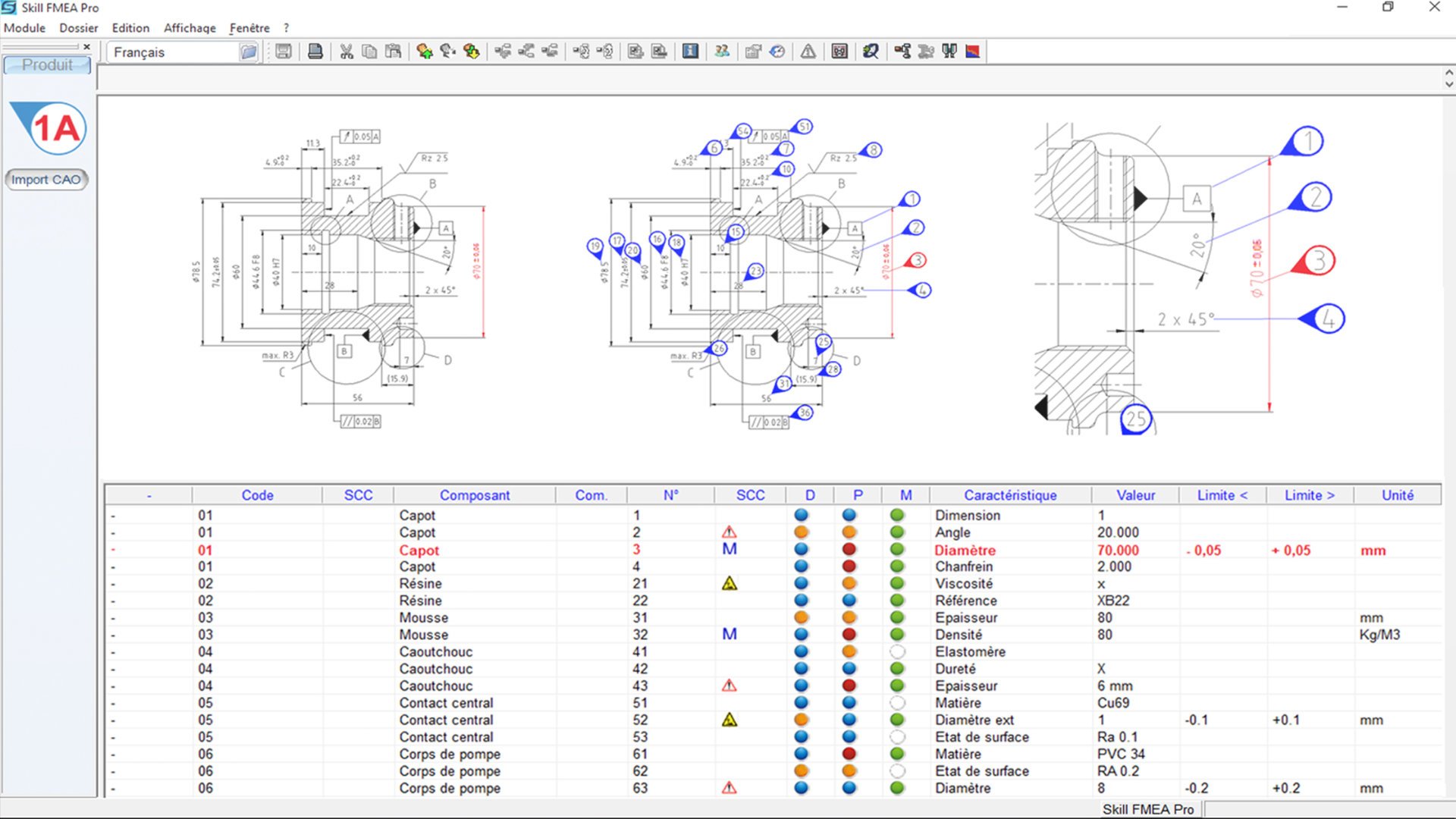Image resolution: width=1456 pixels, height=819 pixels.
Task: Click the globe/clock icon next to warning triangle
Action: coord(777,52)
